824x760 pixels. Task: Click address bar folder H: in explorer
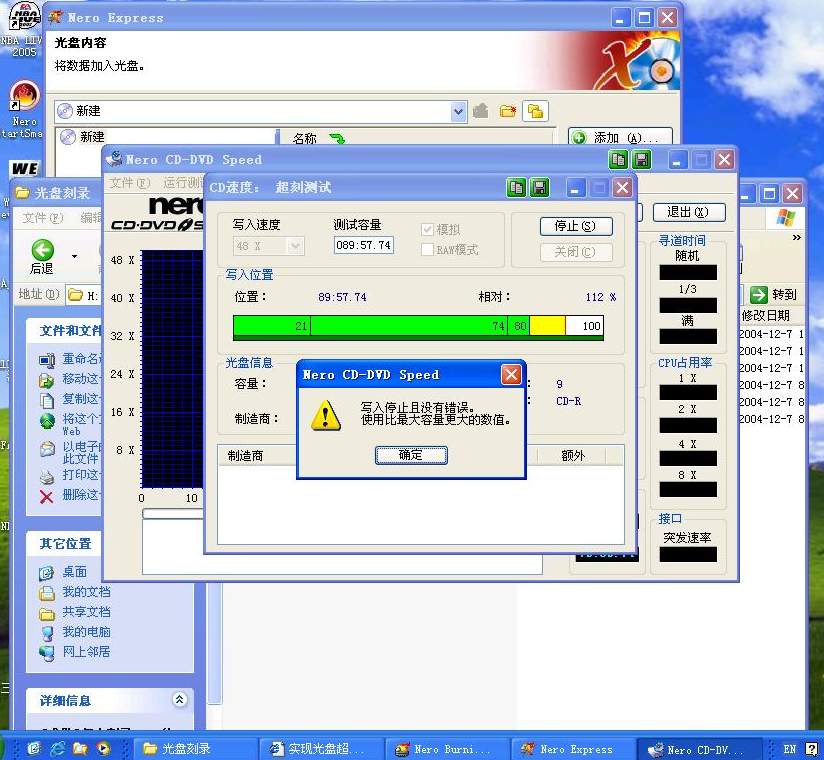coord(84,295)
